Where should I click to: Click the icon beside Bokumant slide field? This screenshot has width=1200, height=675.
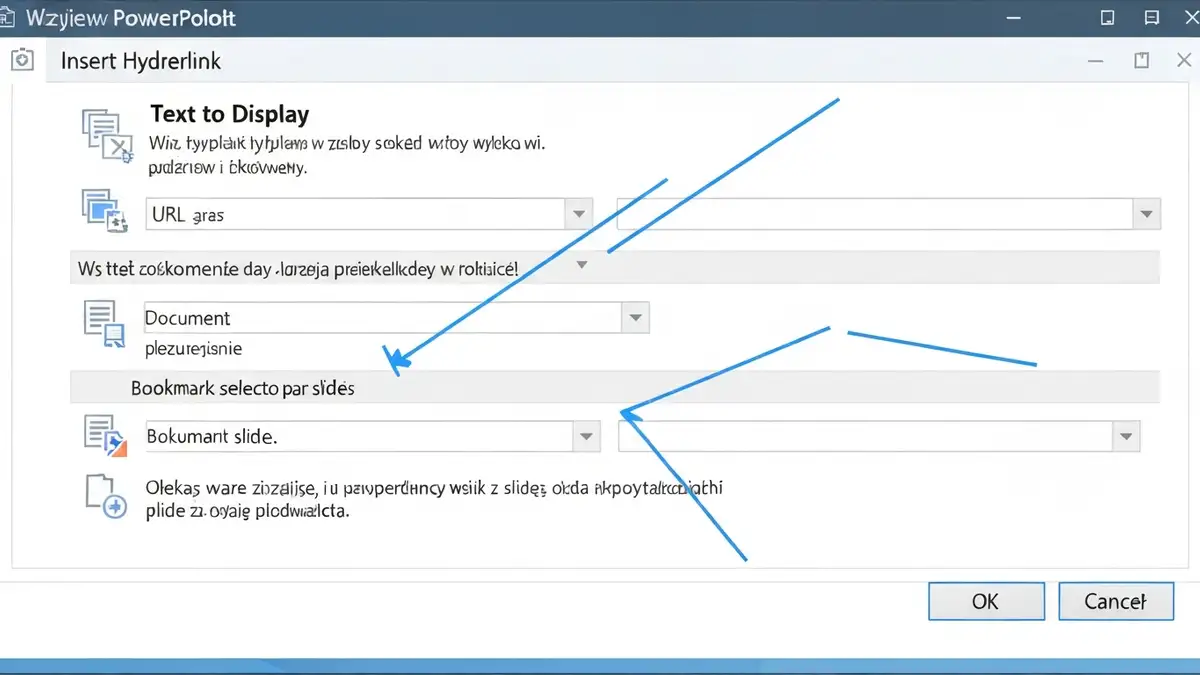tap(106, 436)
